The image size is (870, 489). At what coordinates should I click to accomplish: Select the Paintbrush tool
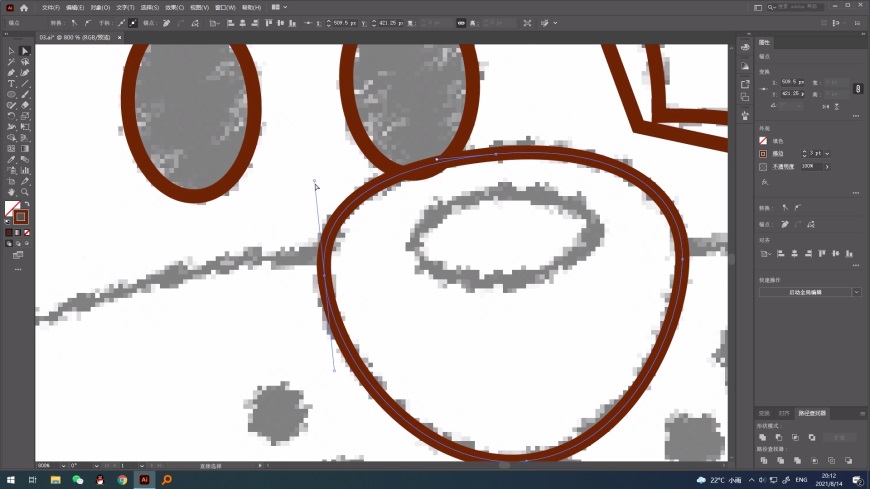24,94
